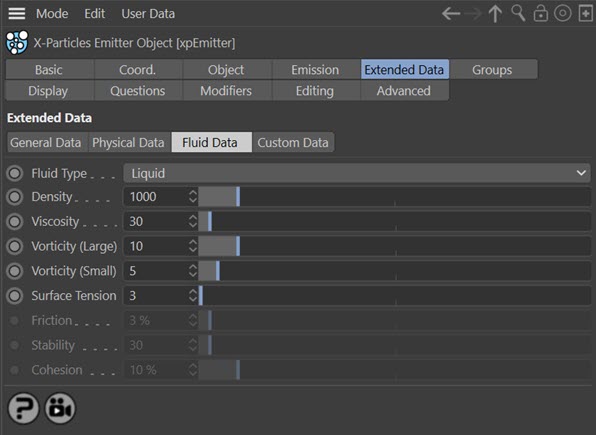The image size is (596, 435).
Task: Click the X-Particles Emitter Object title text
Action: (134, 43)
